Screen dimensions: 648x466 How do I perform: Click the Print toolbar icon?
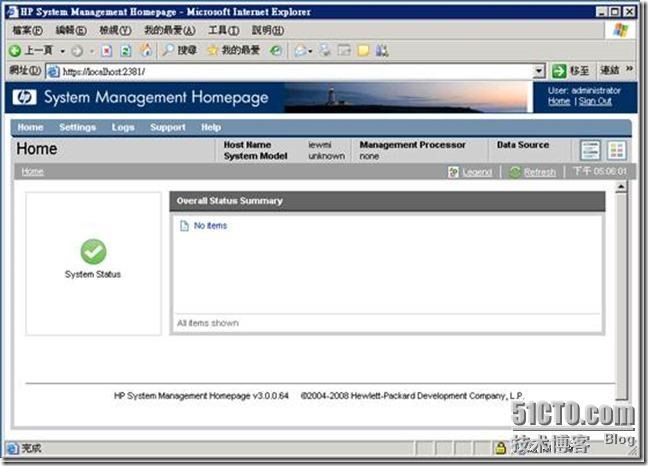(x=325, y=50)
